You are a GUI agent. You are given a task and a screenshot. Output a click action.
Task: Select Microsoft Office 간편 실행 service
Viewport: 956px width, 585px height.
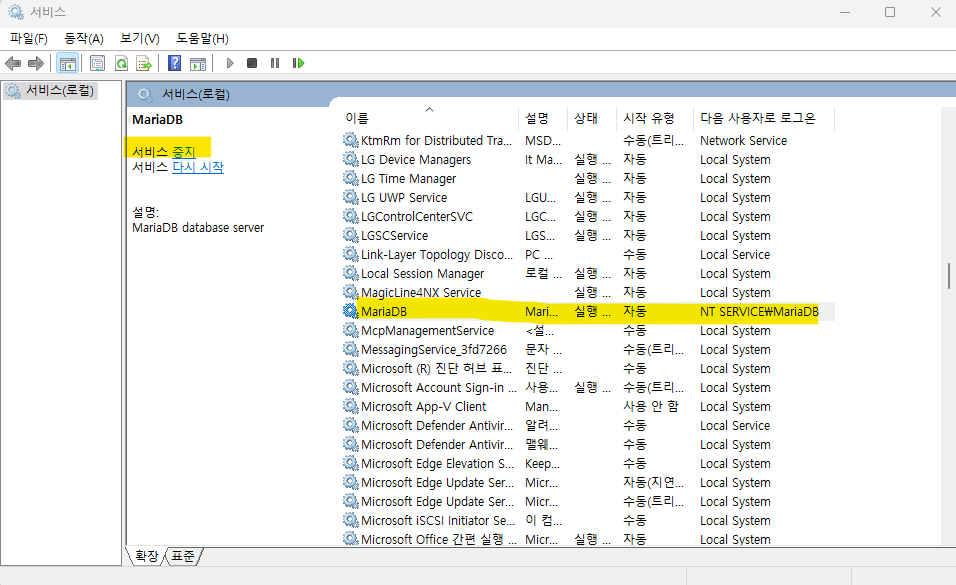[438, 539]
